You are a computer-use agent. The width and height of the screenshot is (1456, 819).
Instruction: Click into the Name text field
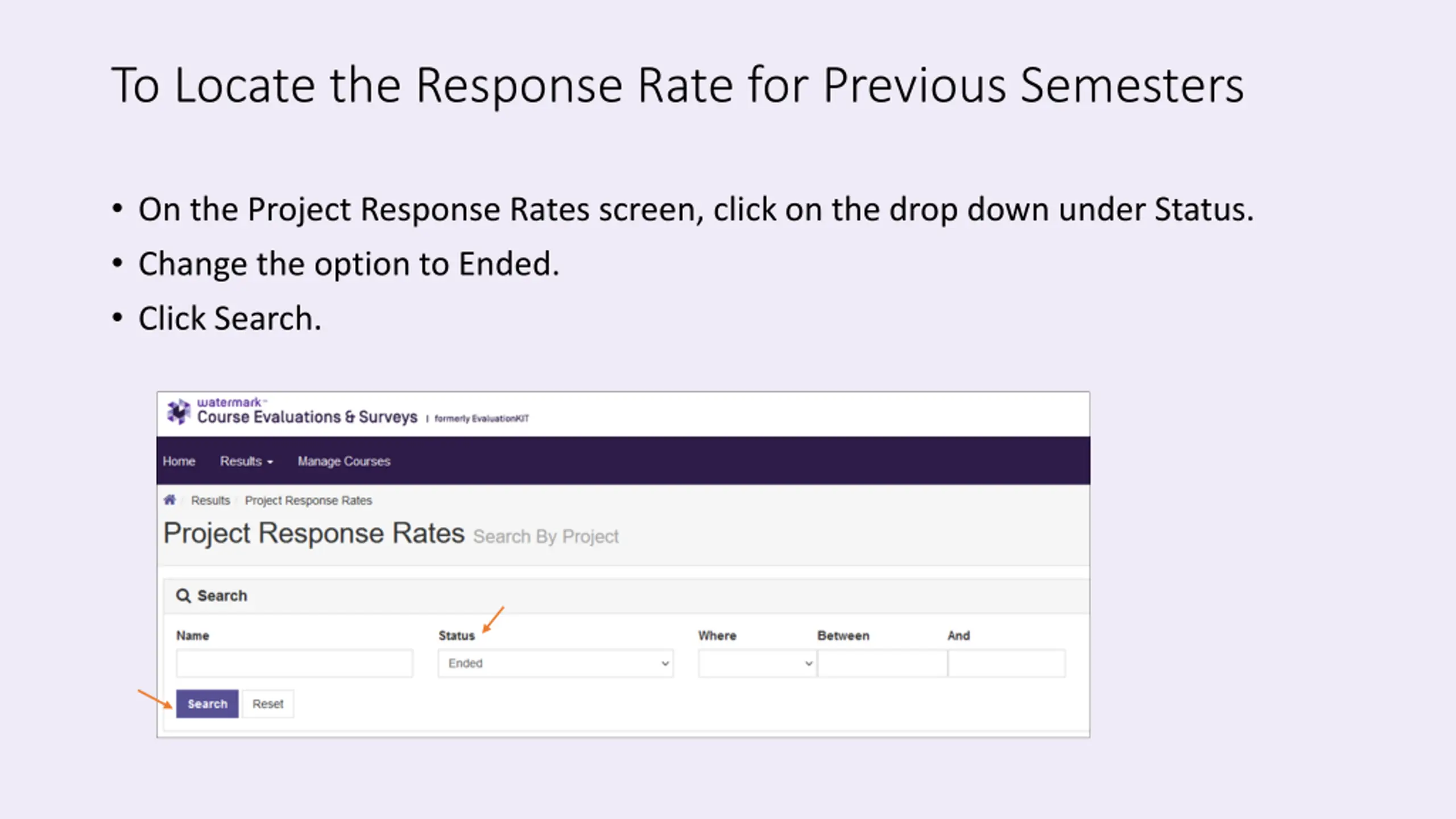(295, 663)
